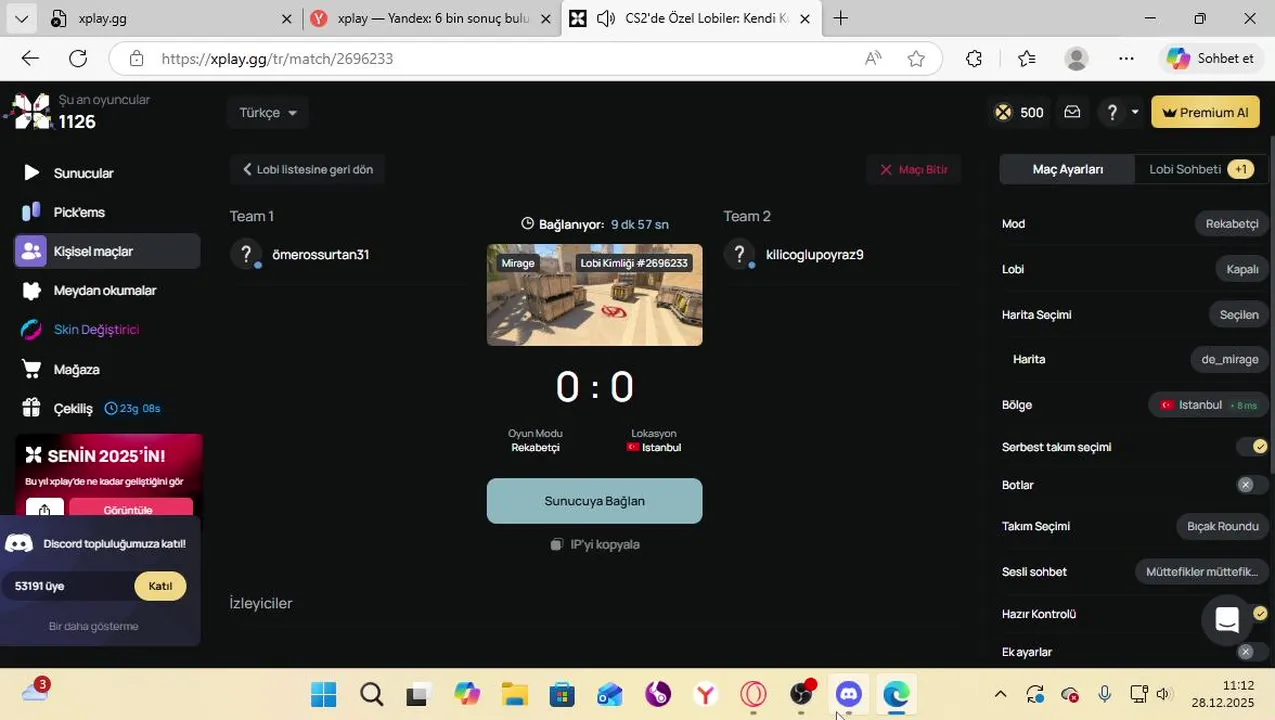
Task: Click the Premium Al button
Action: (x=1205, y=112)
